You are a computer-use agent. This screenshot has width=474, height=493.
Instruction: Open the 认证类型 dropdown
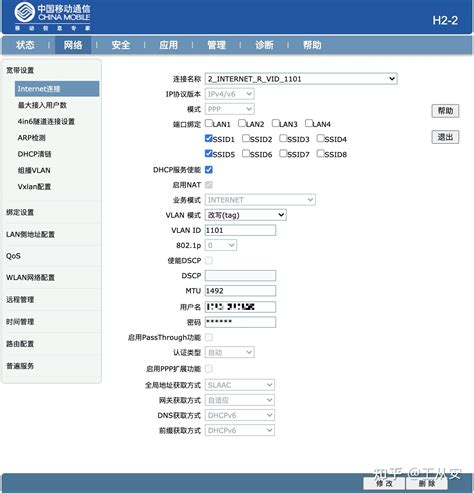tap(230, 352)
